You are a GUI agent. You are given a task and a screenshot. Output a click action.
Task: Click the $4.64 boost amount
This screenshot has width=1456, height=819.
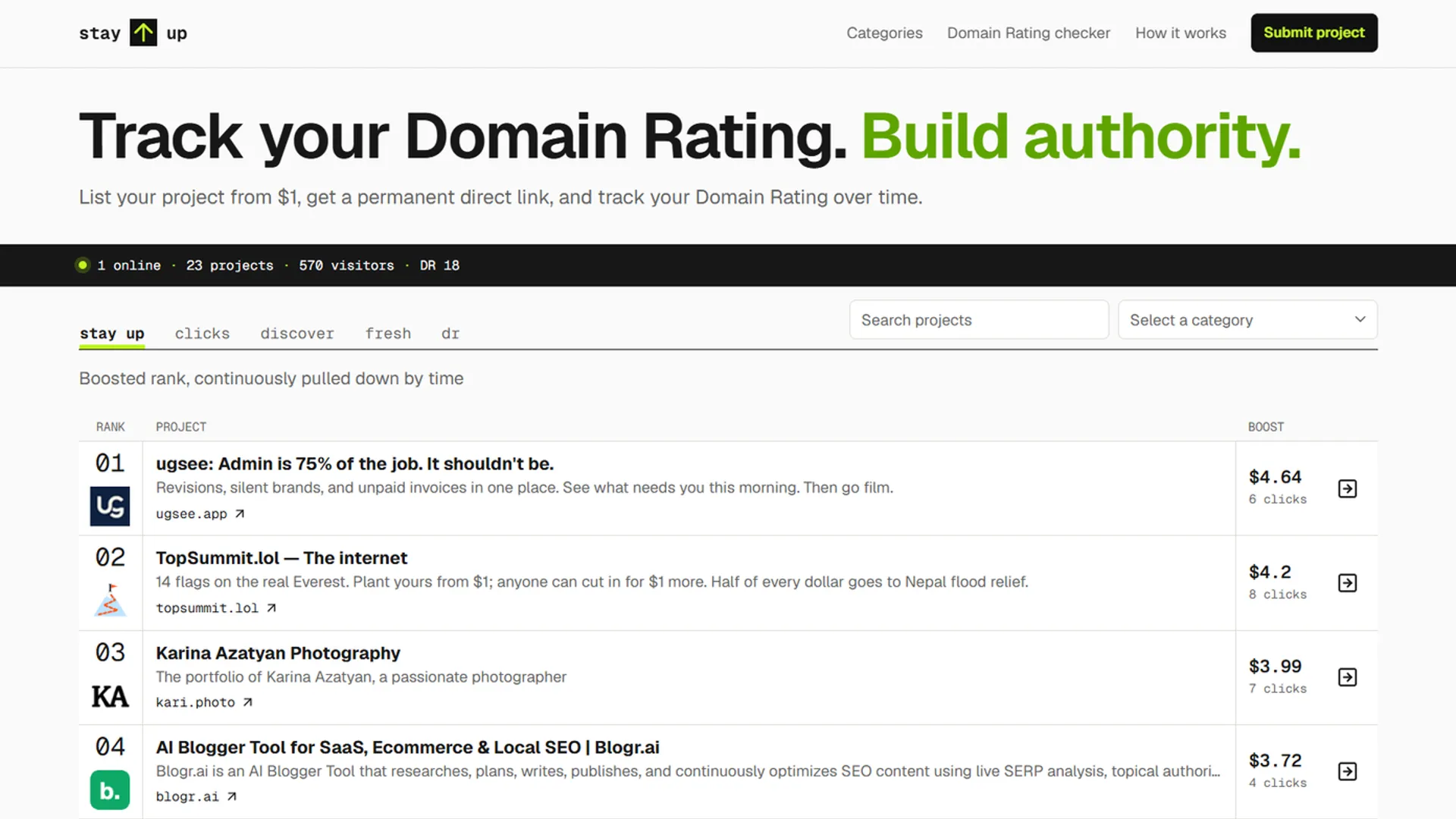pos(1275,477)
